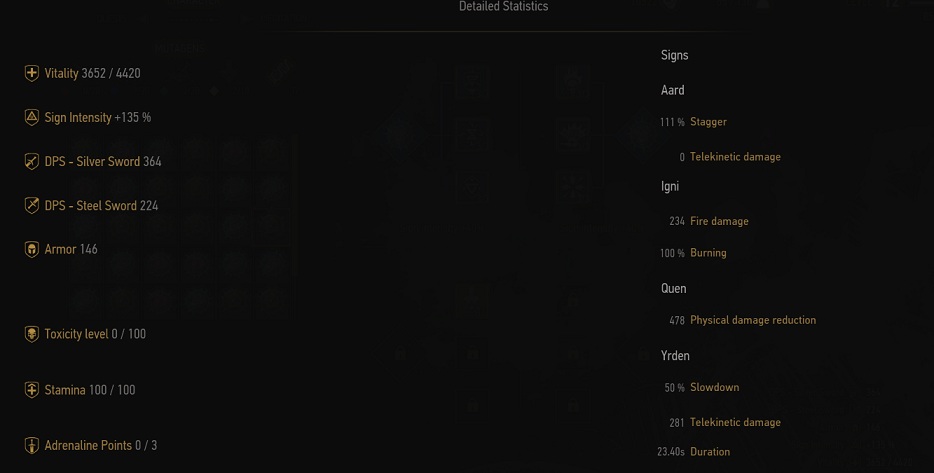The image size is (934, 473).
Task: Select the Igni Fire damage stat
Action: tap(718, 221)
